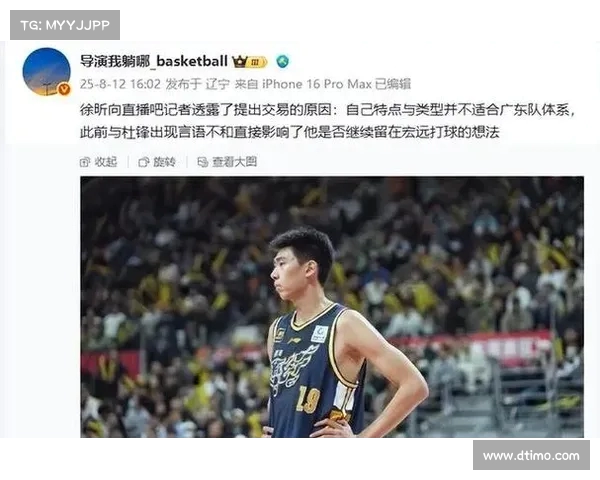The image size is (600, 480).
Task: Open the 导演我躺哪_basketball profile avatar
Action: 46,72
